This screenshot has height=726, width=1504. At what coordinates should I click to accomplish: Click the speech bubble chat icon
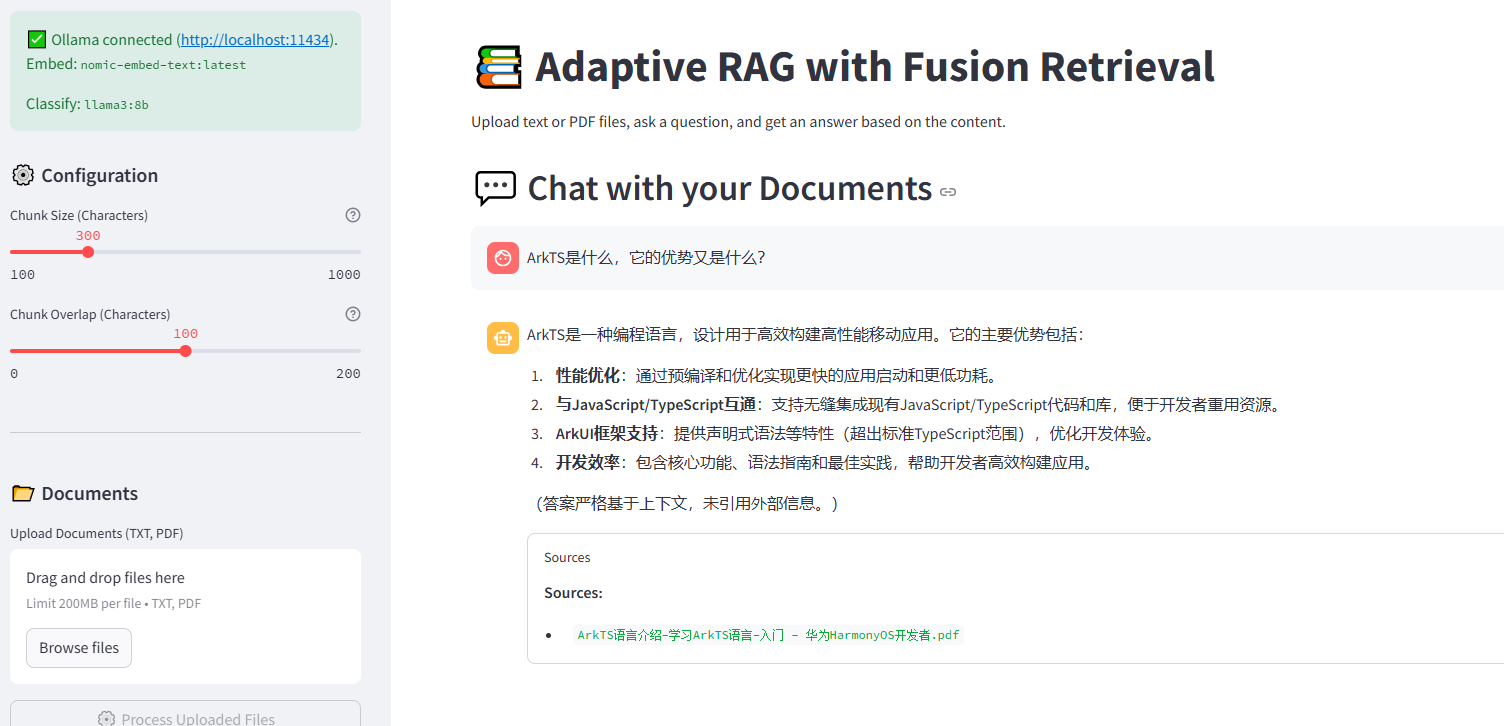(x=495, y=188)
